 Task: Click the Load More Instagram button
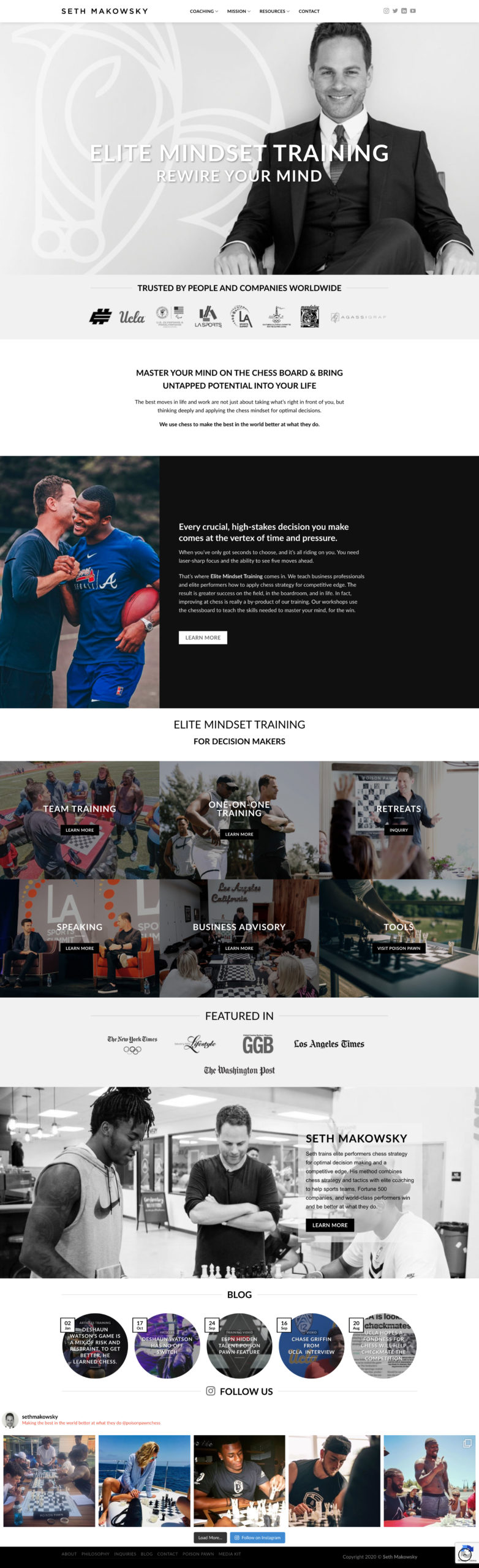coord(210,1537)
